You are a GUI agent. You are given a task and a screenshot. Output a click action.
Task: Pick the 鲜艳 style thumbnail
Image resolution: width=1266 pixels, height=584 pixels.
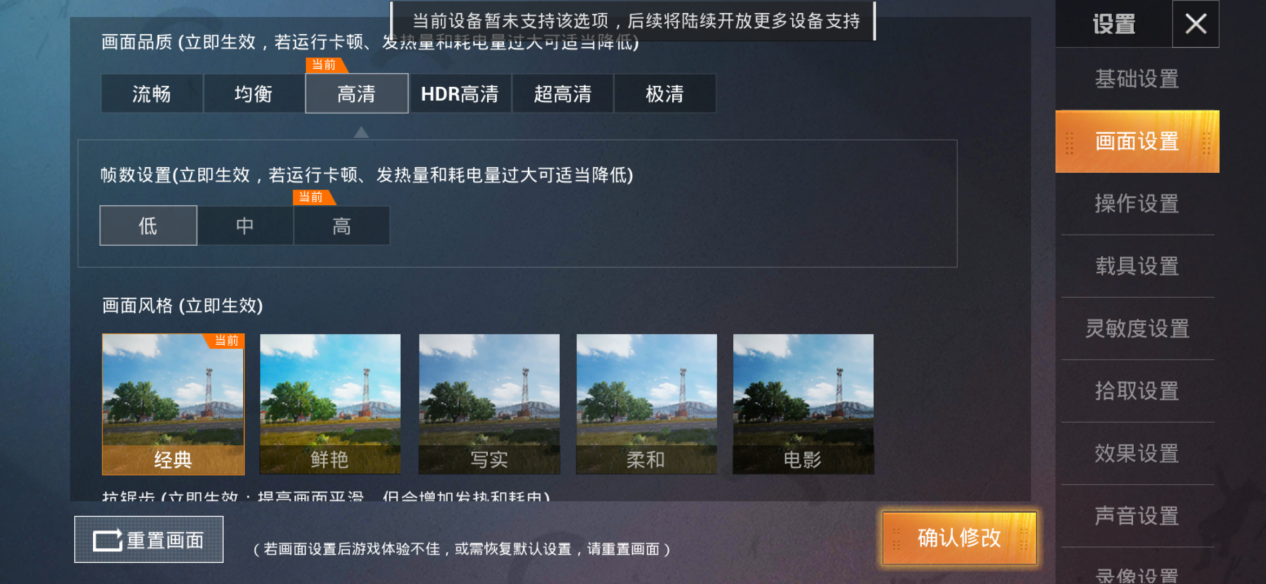(330, 404)
